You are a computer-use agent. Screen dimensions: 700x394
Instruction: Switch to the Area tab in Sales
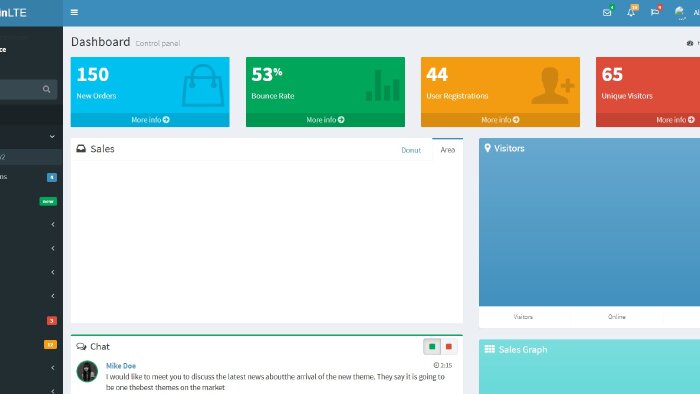tap(447, 149)
